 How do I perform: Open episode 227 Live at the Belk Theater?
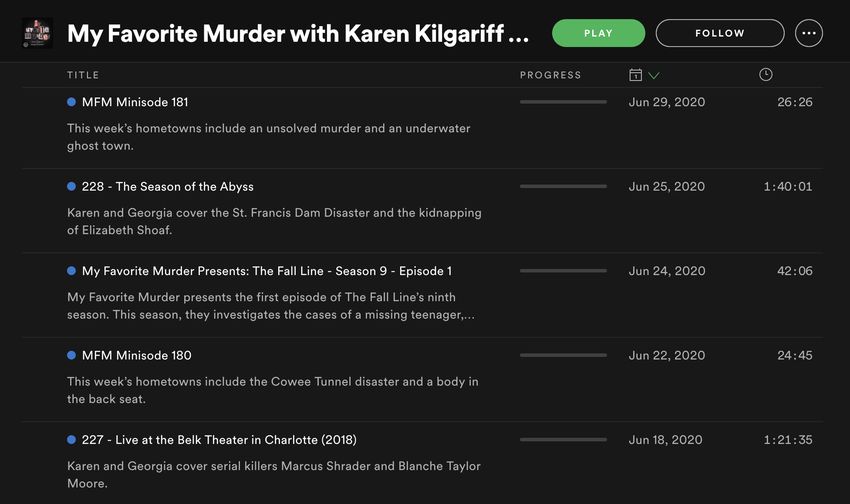click(219, 440)
